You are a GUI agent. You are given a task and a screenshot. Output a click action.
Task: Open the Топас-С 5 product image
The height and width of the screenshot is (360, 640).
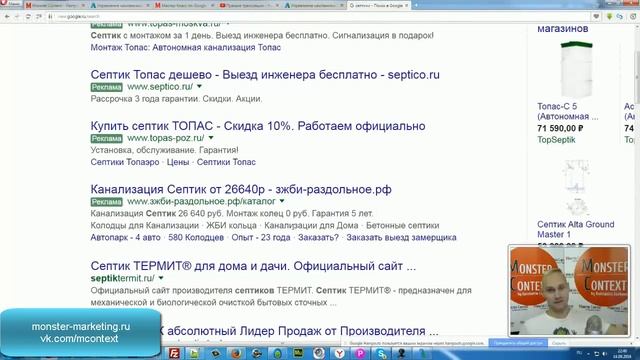(576, 69)
